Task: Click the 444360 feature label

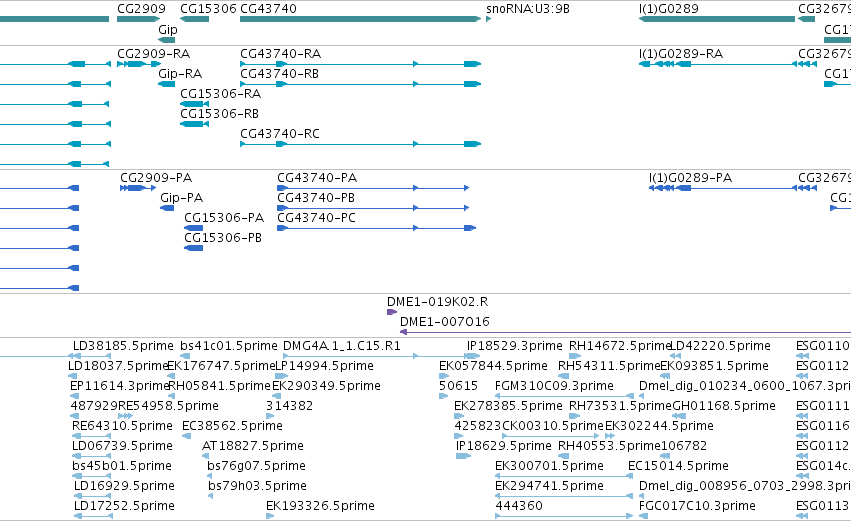Action: [519, 507]
